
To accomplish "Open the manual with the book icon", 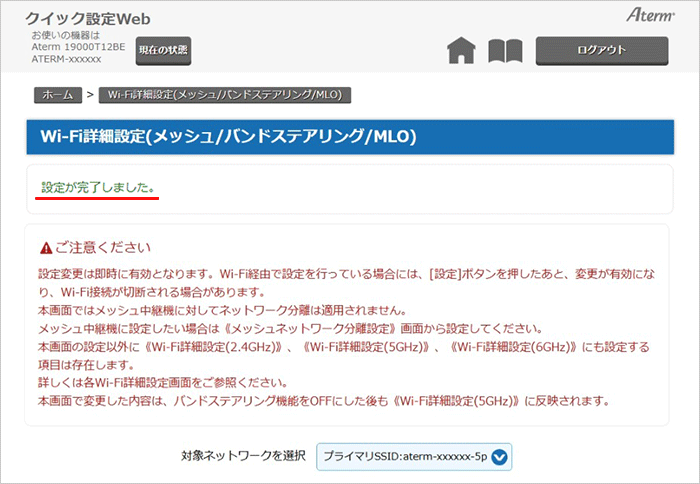I will [x=505, y=51].
